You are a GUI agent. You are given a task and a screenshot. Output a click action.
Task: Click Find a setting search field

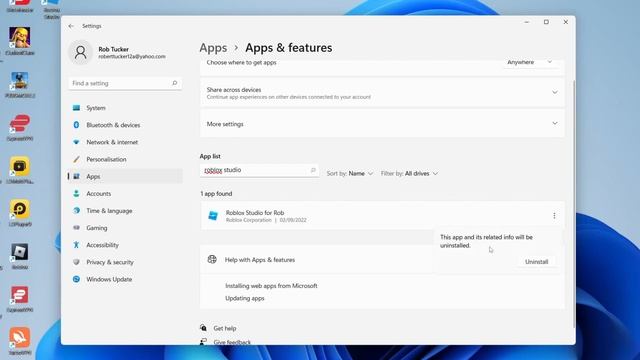[x=125, y=83]
